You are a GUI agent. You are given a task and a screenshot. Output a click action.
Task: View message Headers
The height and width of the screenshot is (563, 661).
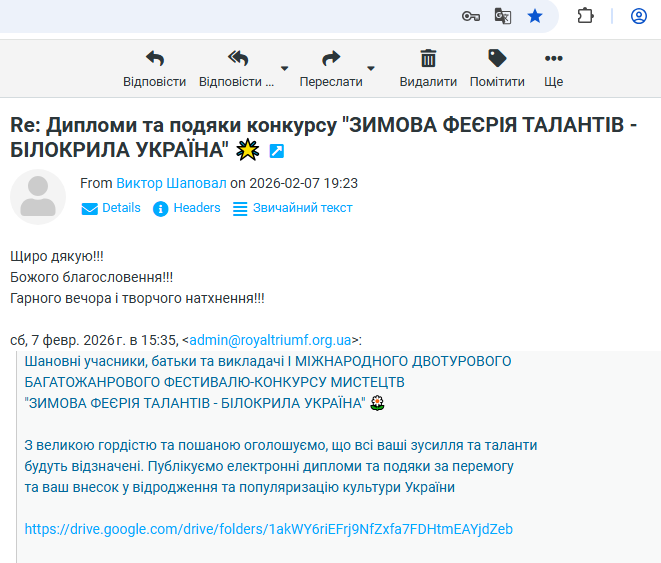(186, 208)
